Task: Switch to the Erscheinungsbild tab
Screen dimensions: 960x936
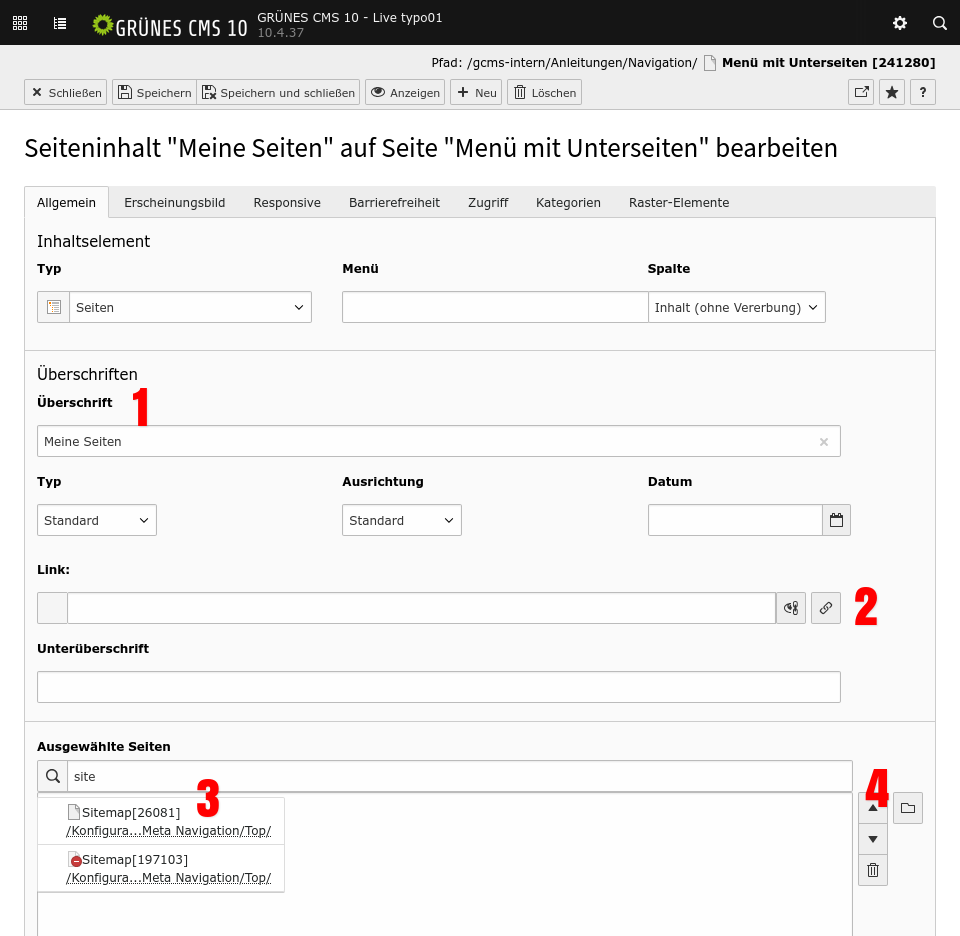Action: point(174,202)
